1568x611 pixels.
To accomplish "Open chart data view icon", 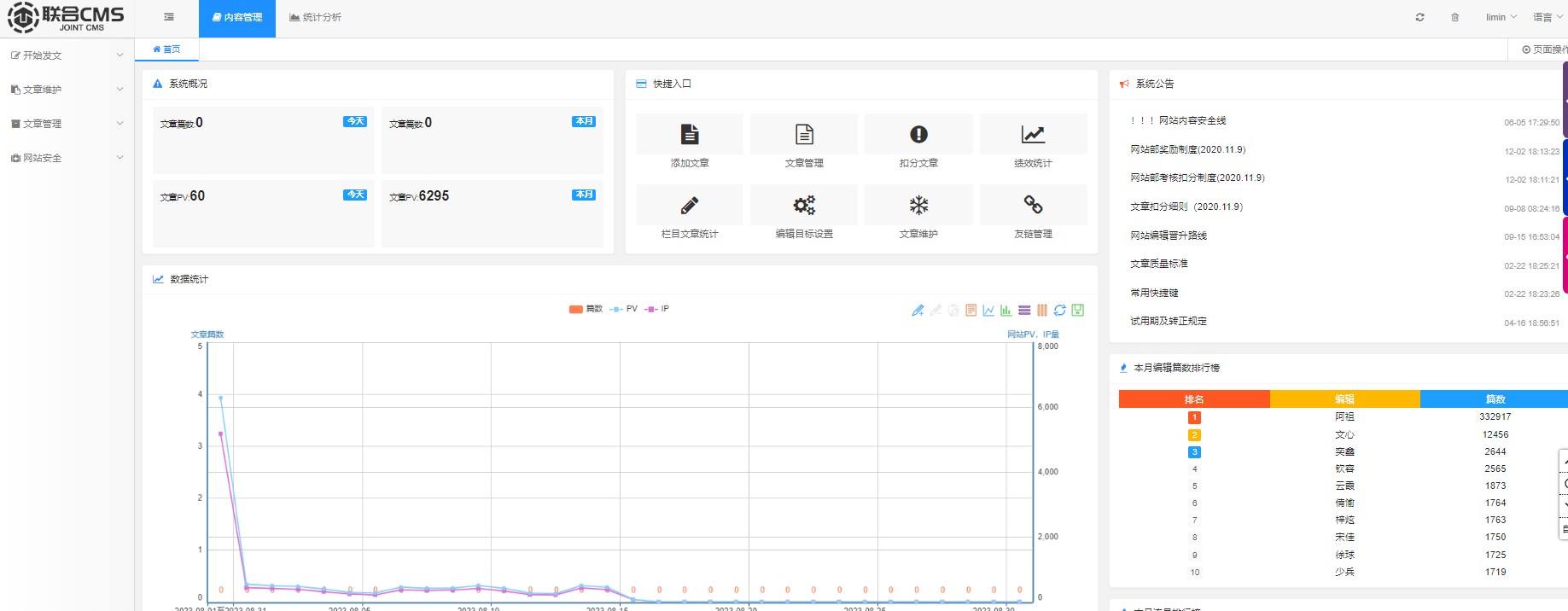I will 971,311.
